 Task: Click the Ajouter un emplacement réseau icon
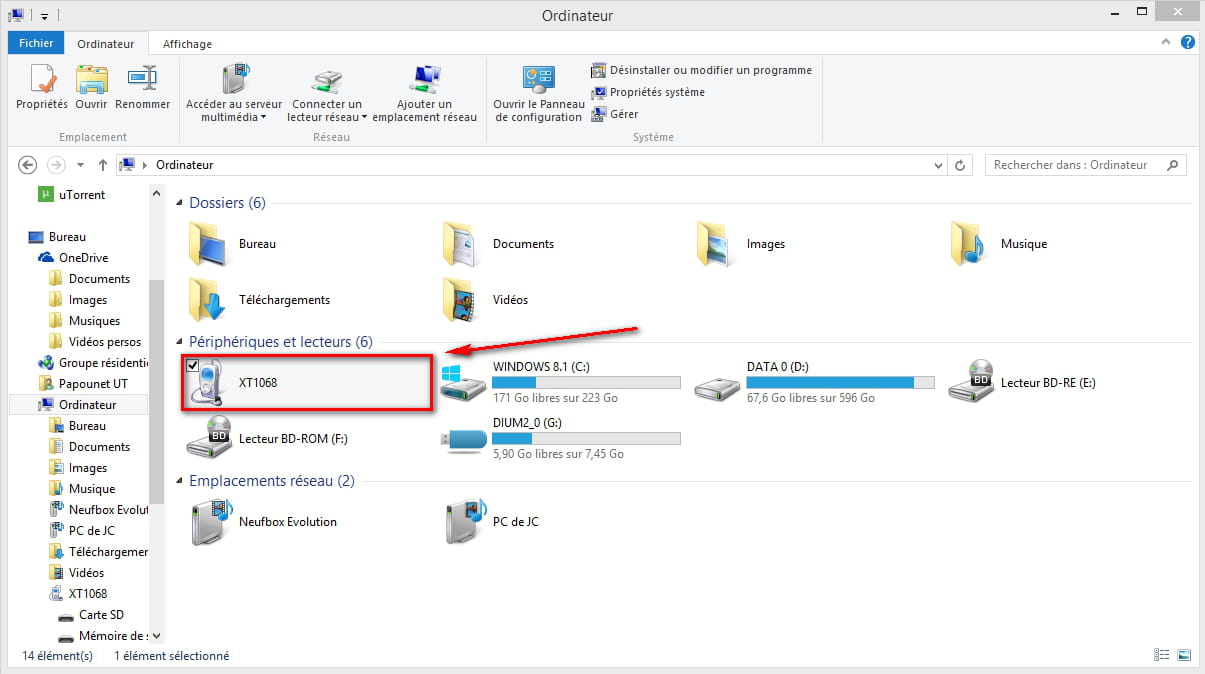pyautogui.click(x=424, y=79)
